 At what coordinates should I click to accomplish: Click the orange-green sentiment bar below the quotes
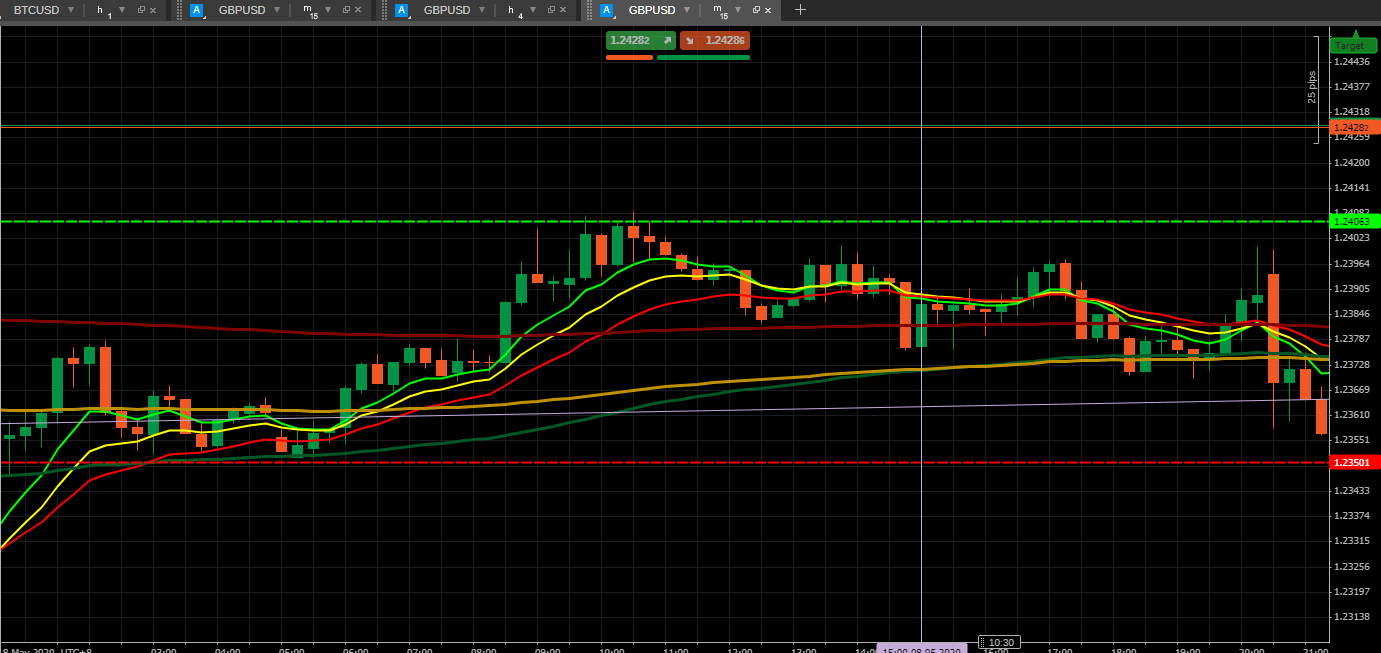(x=677, y=57)
